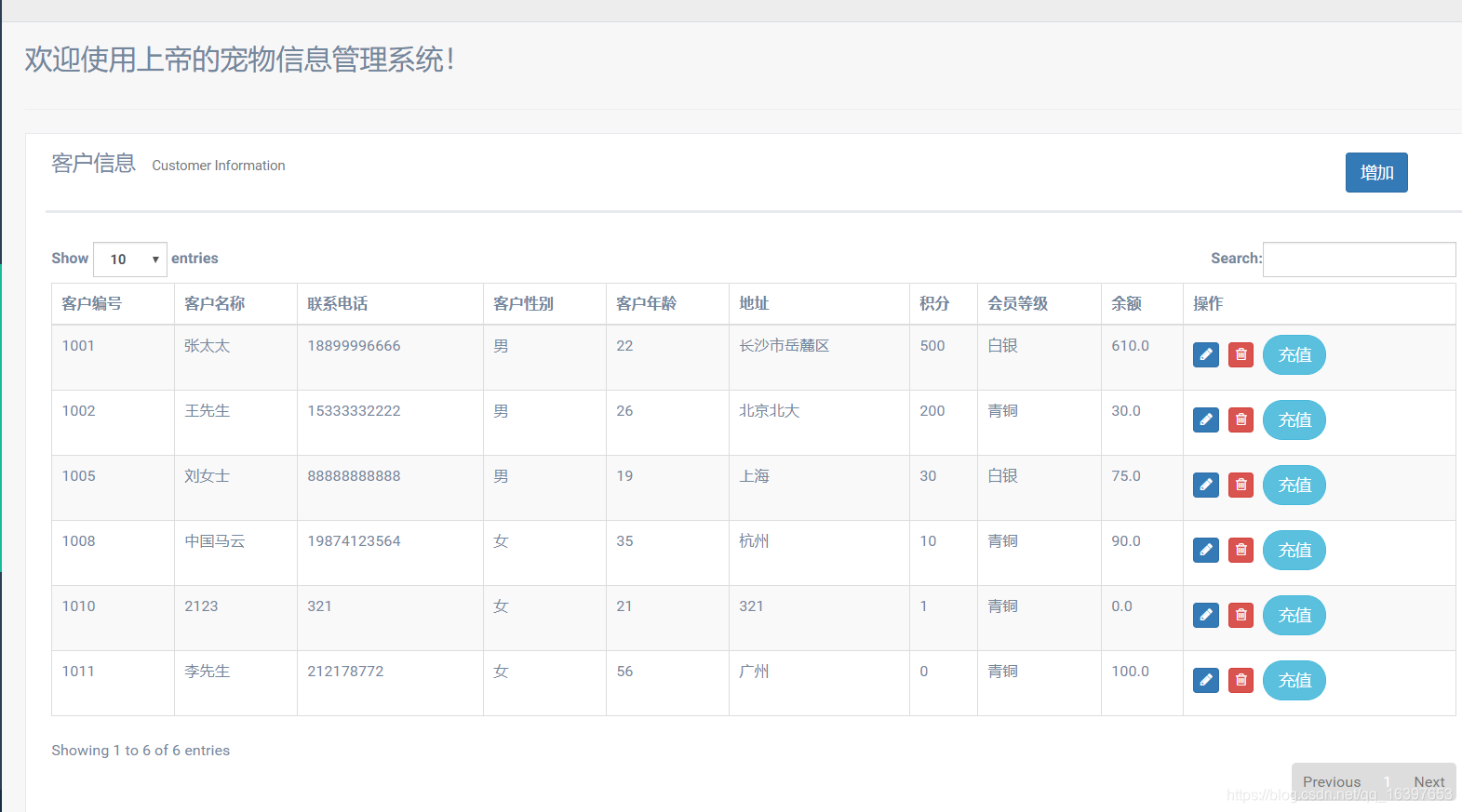
Task: Edit customer 1002 王先生 with the pencil icon
Action: pos(1205,419)
